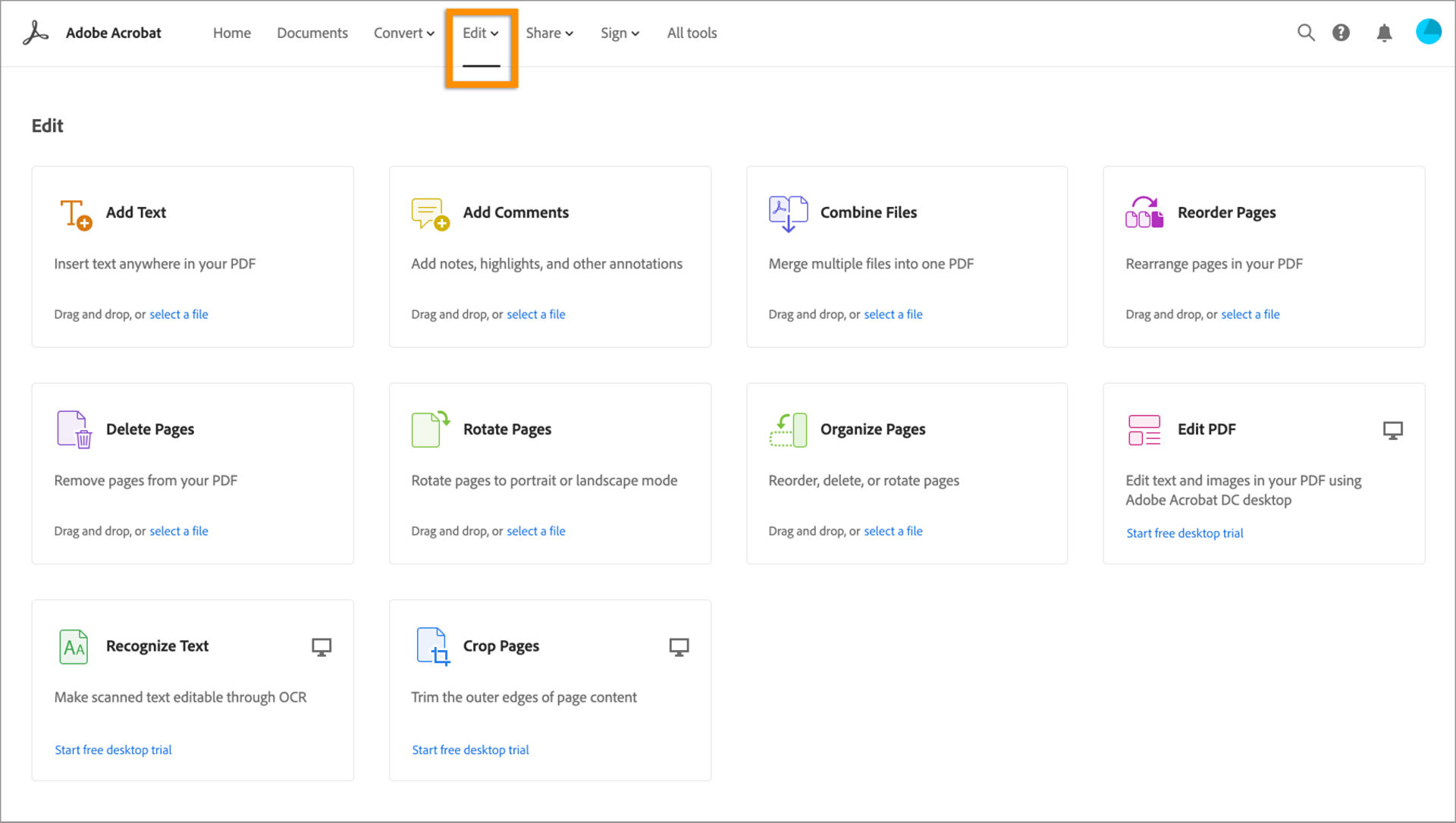Select a file link under Combine Files
Screen dimensions: 1456x823
tap(893, 314)
